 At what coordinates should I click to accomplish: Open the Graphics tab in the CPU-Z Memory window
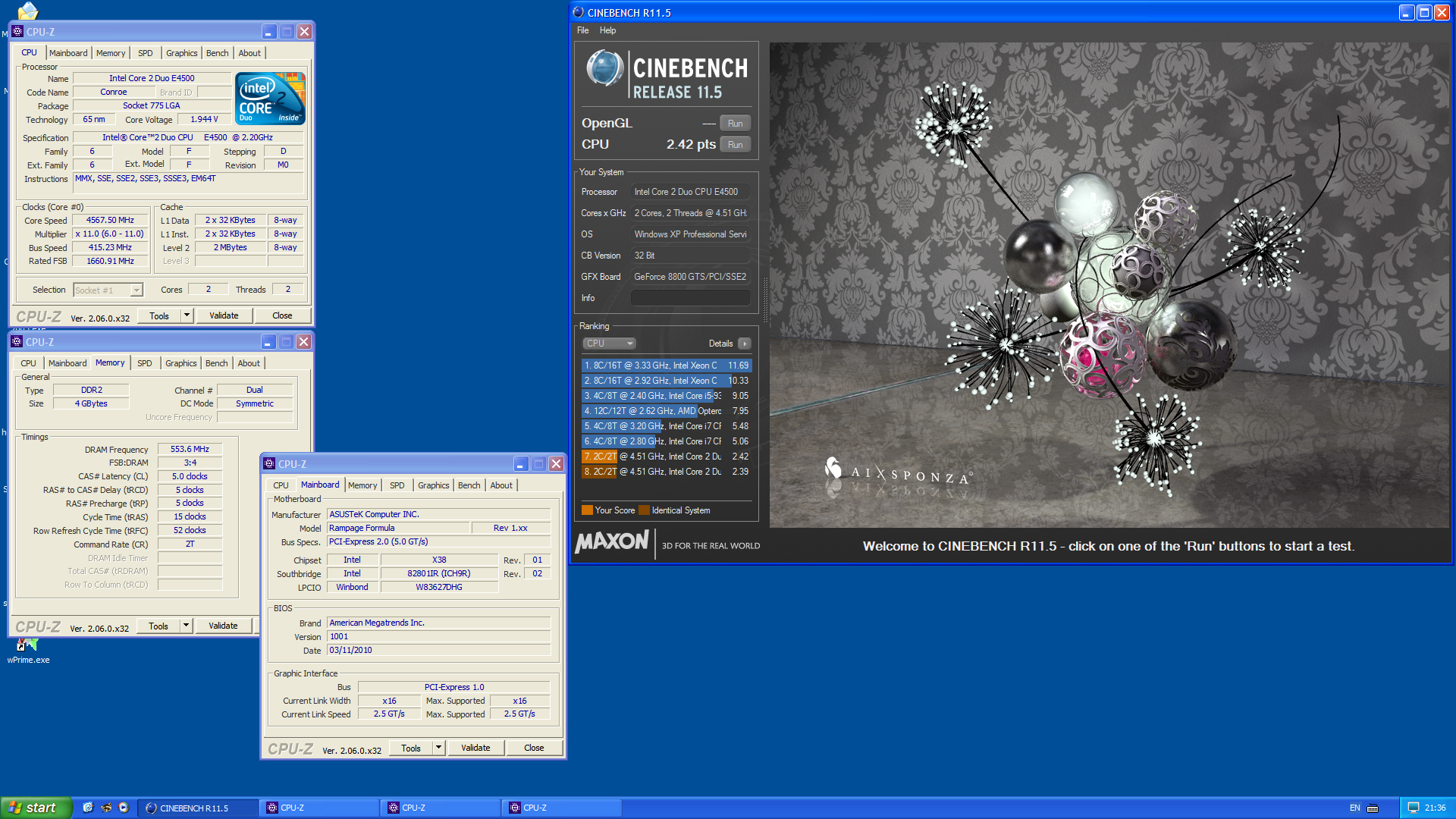coord(181,363)
